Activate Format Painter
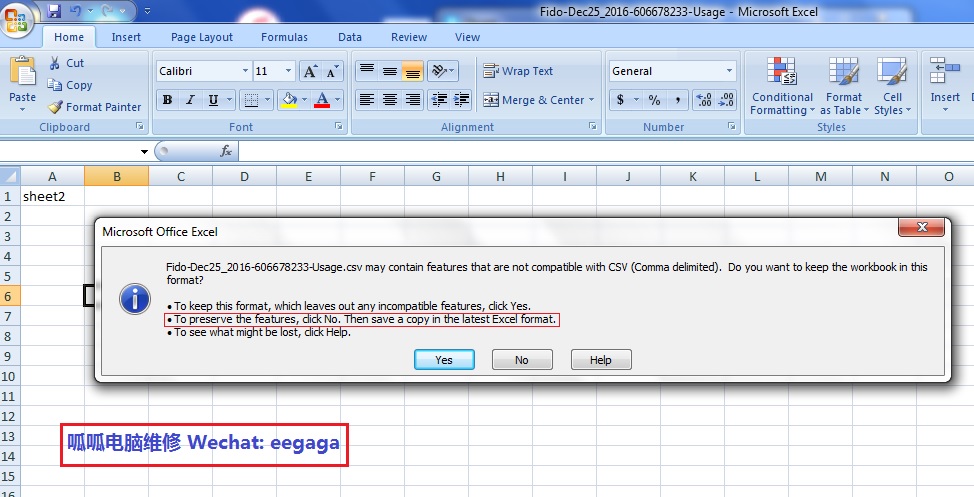Viewport: 974px width, 497px height. [x=95, y=107]
